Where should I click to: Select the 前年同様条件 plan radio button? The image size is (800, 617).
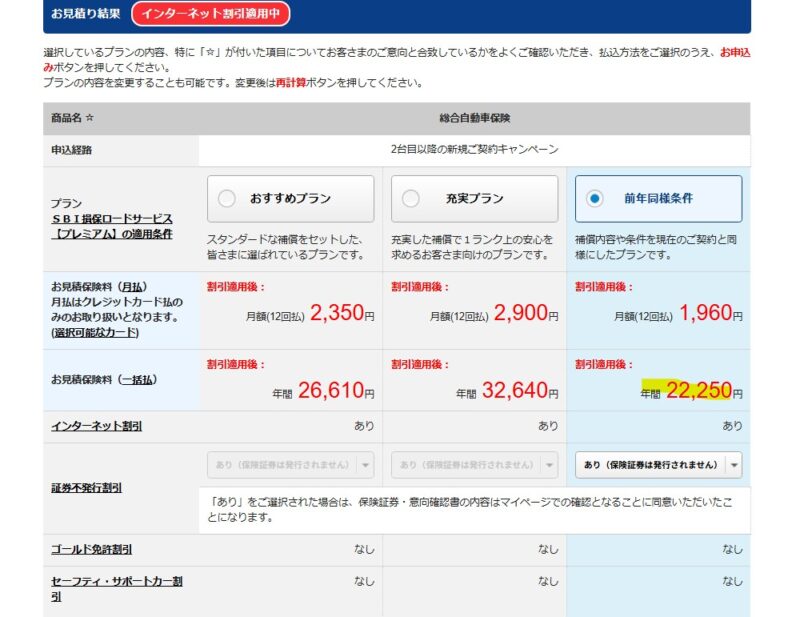click(x=595, y=198)
